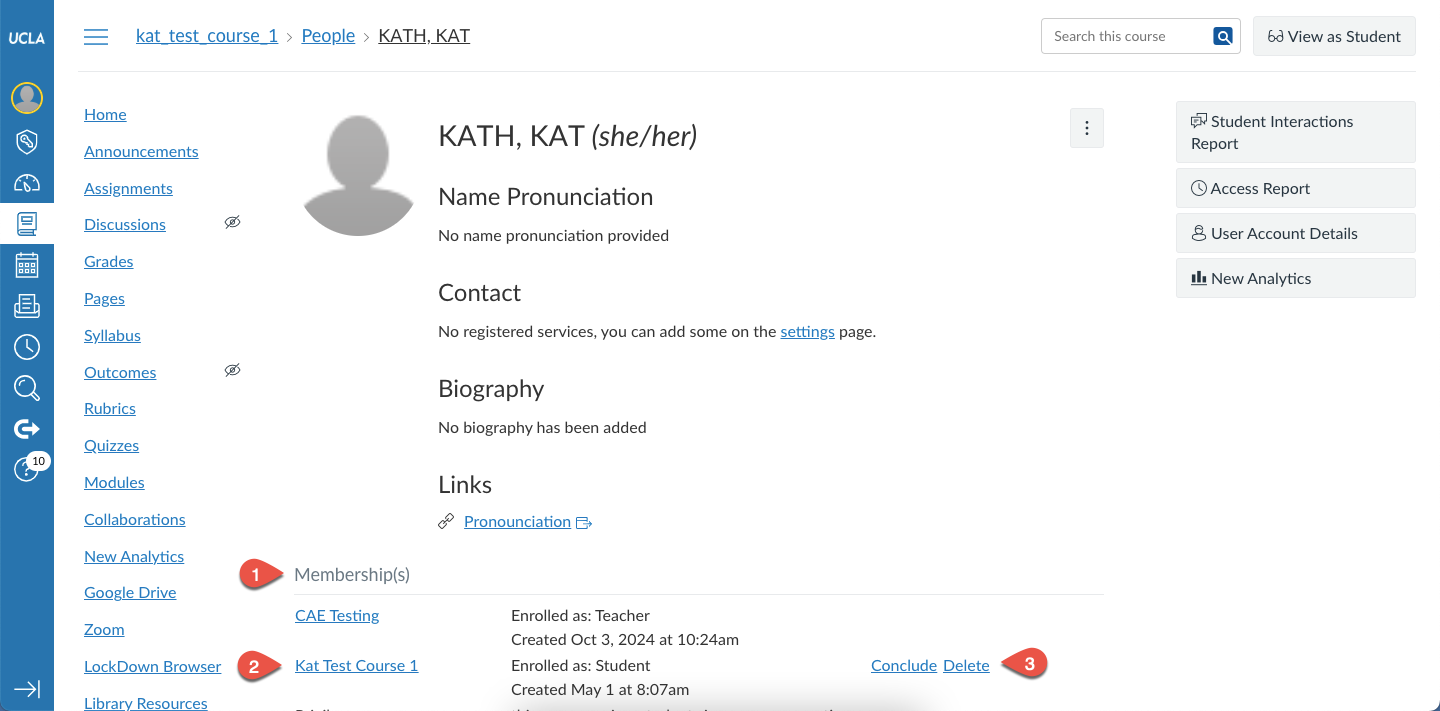The image size is (1440, 711).
Task: Open the Help icon with 10 badge
Action: [27, 469]
